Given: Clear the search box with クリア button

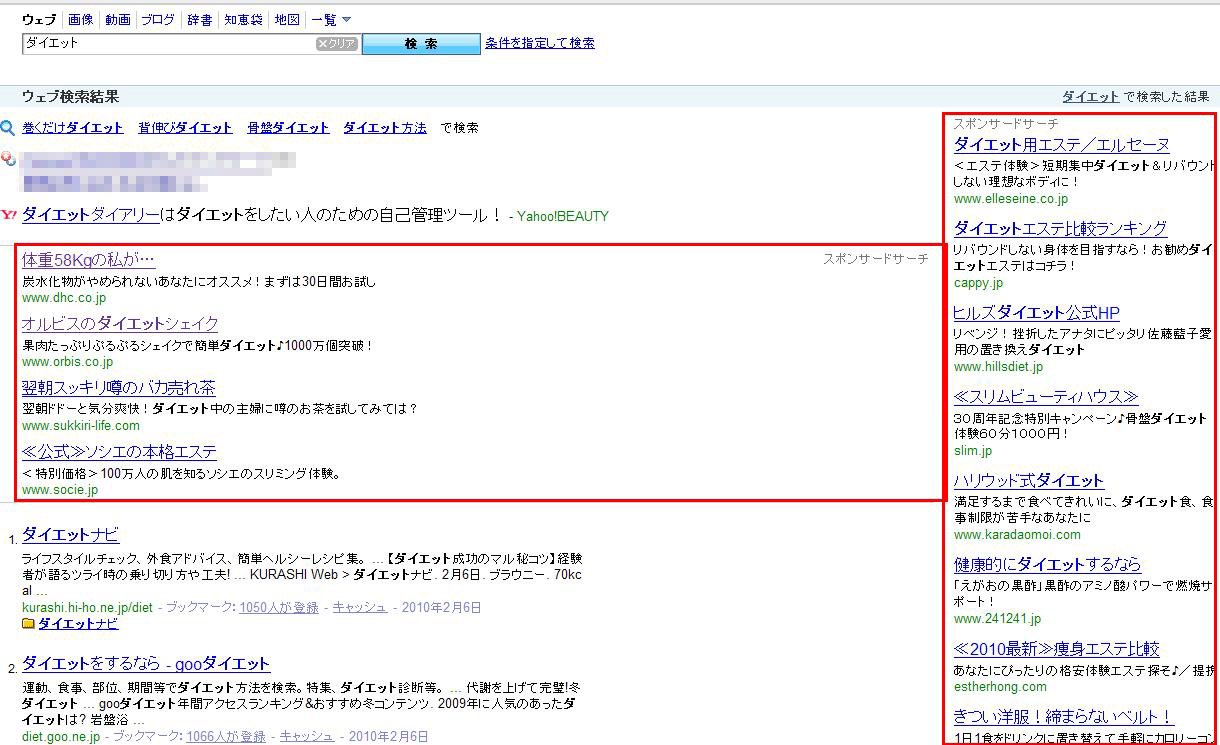Looking at the screenshot, I should [337, 44].
